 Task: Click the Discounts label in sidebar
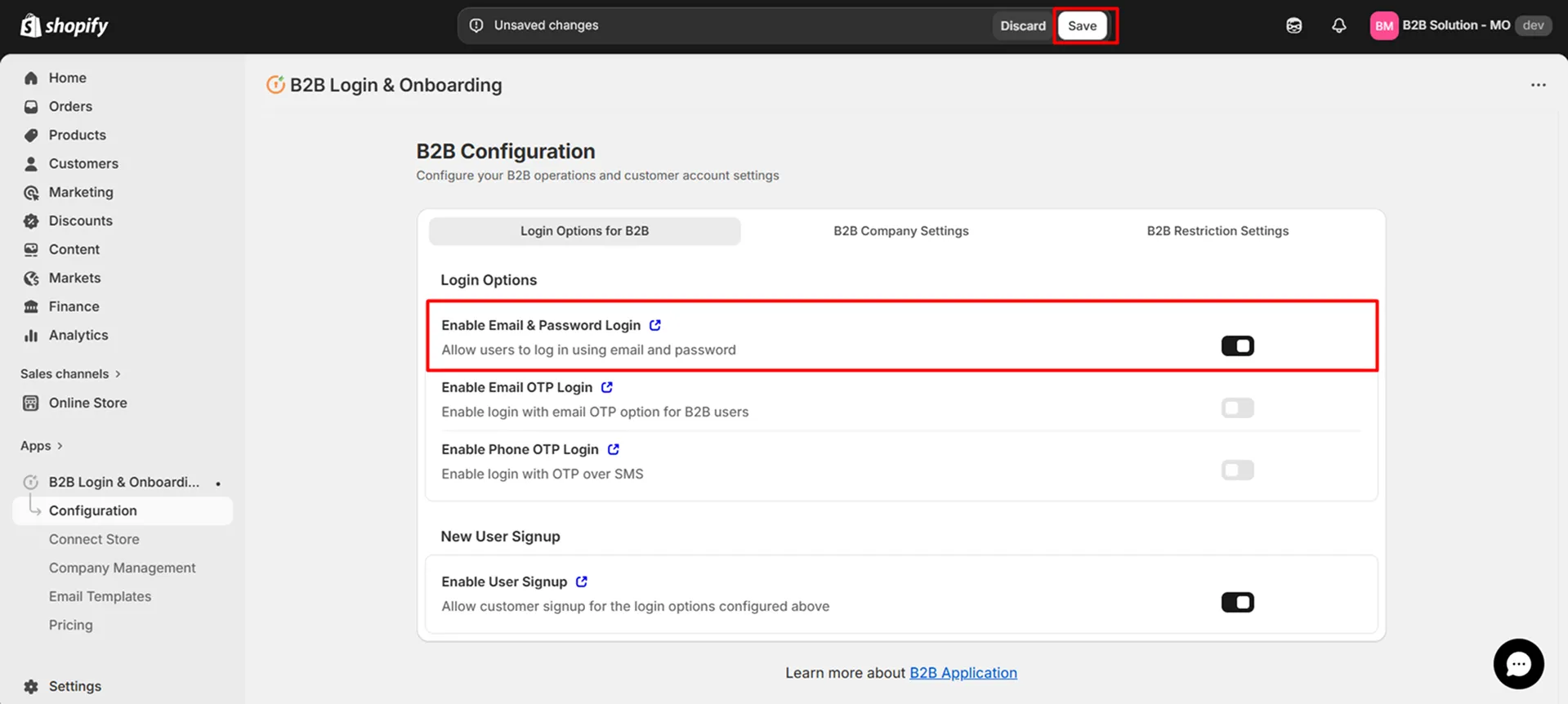point(80,221)
